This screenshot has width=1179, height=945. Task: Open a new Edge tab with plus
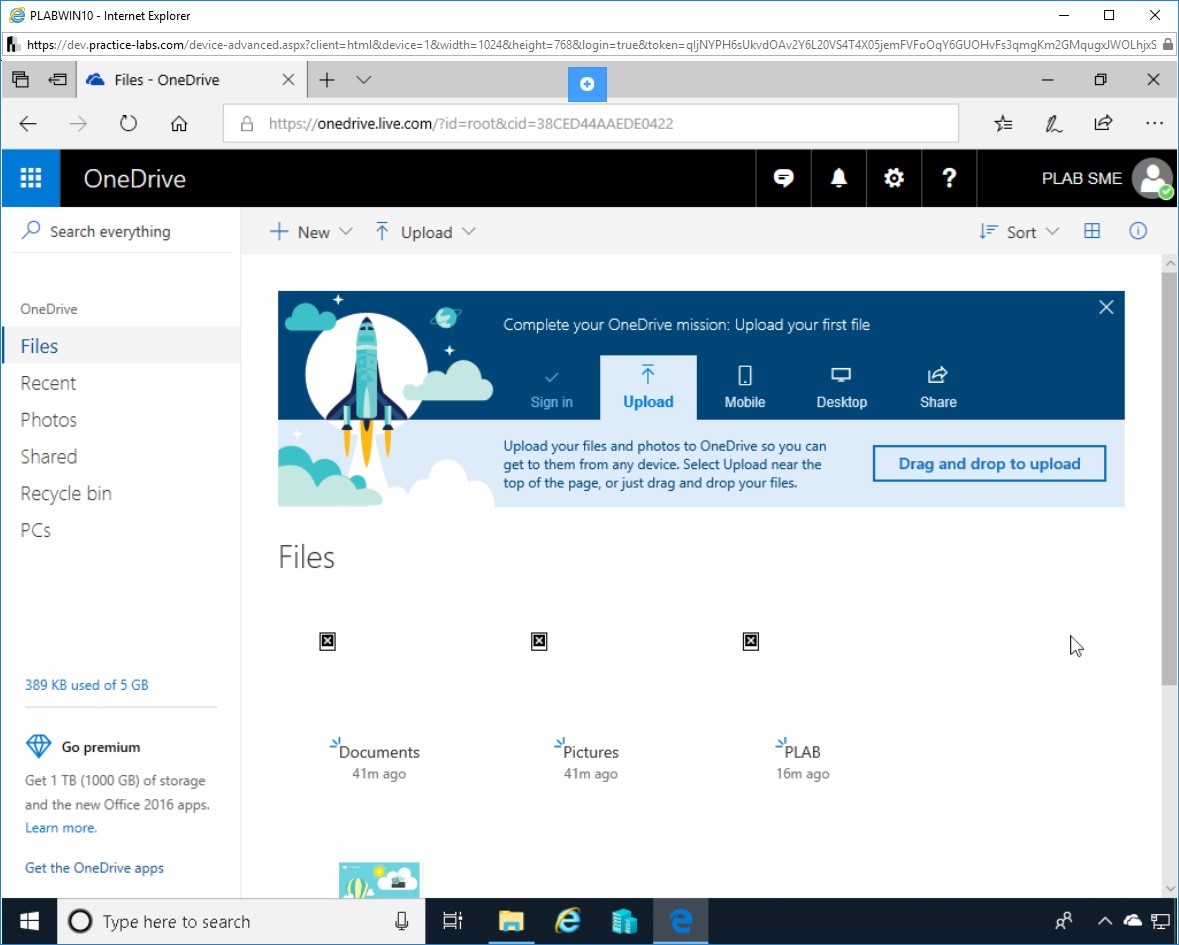pos(326,80)
